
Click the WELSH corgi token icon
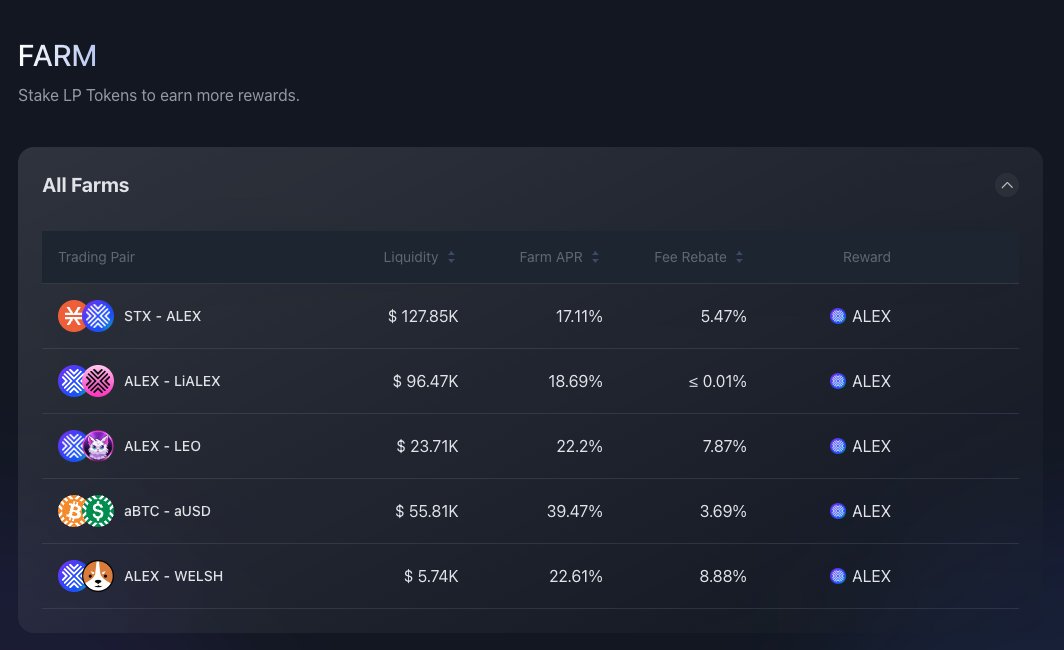98,576
